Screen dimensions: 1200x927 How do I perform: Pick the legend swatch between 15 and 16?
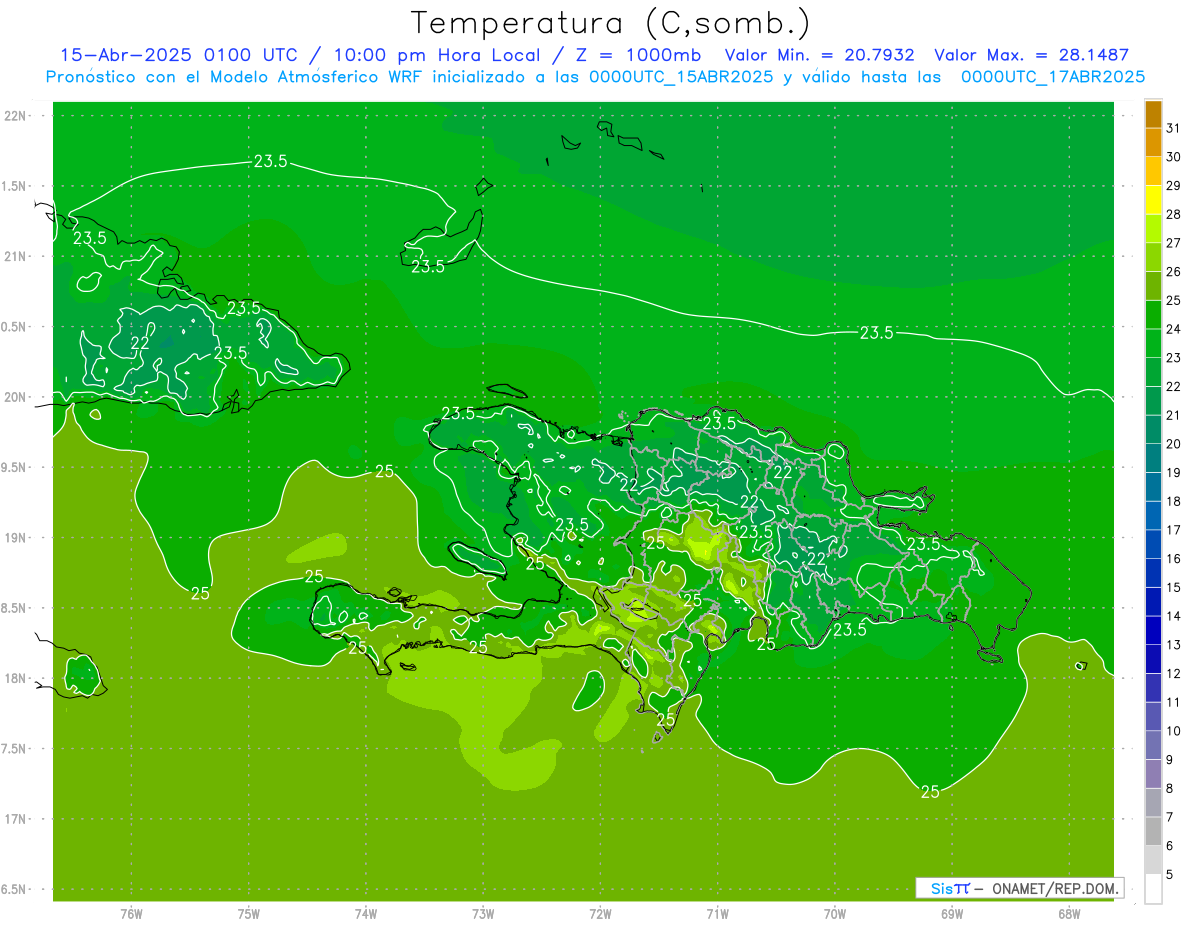pos(1154,573)
